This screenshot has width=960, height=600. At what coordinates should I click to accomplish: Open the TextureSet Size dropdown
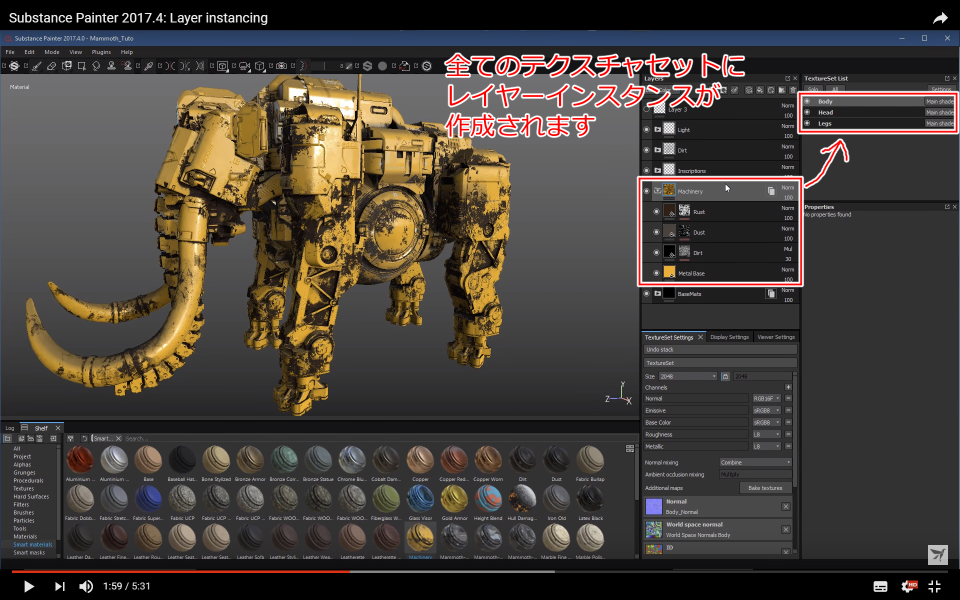click(688, 376)
